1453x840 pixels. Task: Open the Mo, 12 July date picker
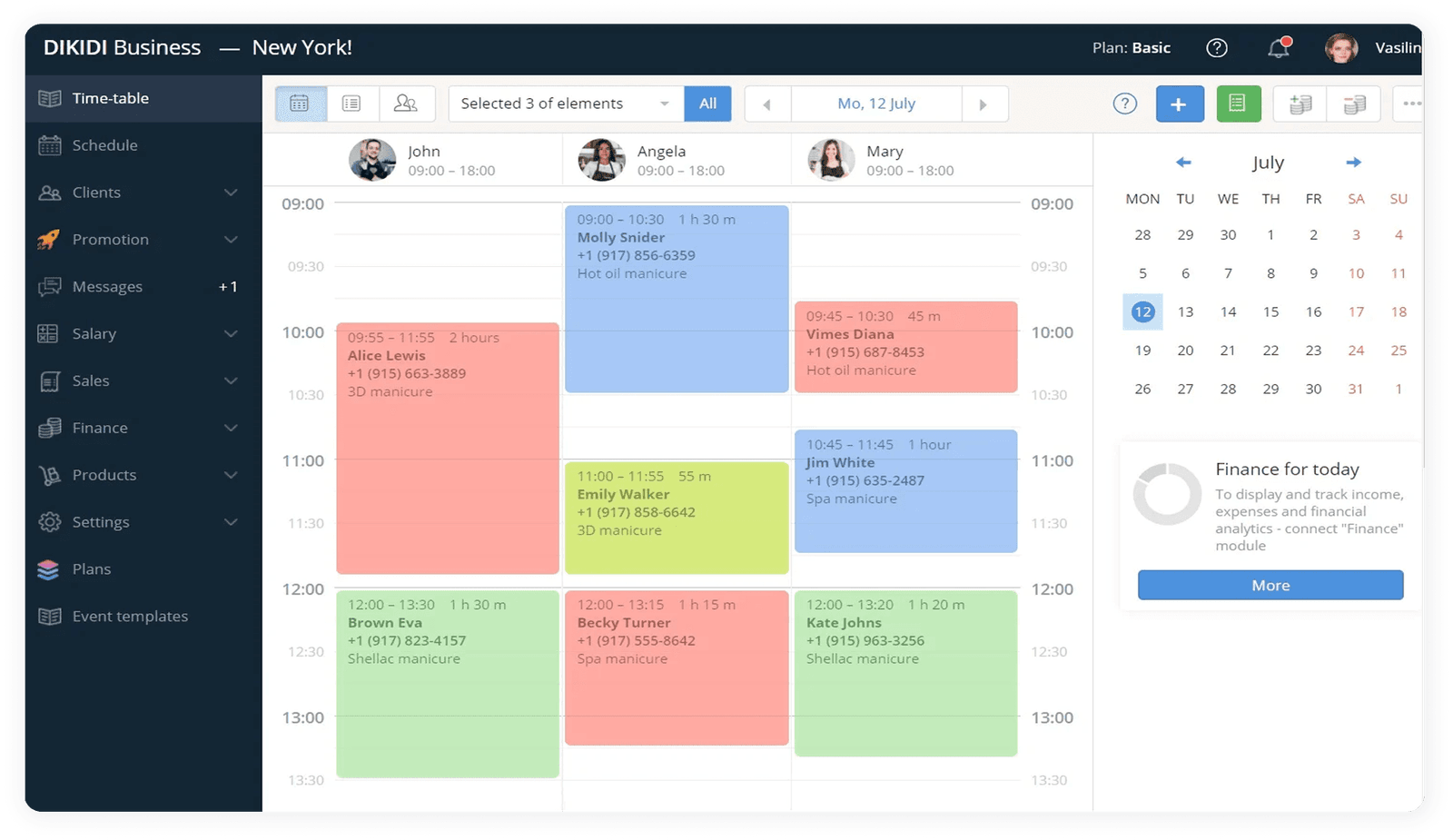click(x=876, y=104)
